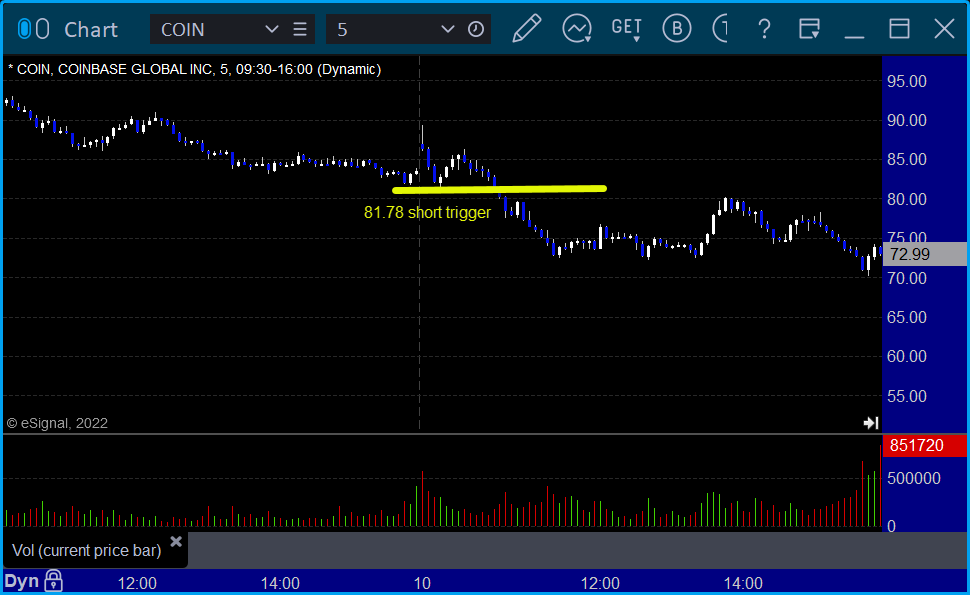Click the 90.00 price axis label
This screenshot has height=595, width=970.
[907, 120]
